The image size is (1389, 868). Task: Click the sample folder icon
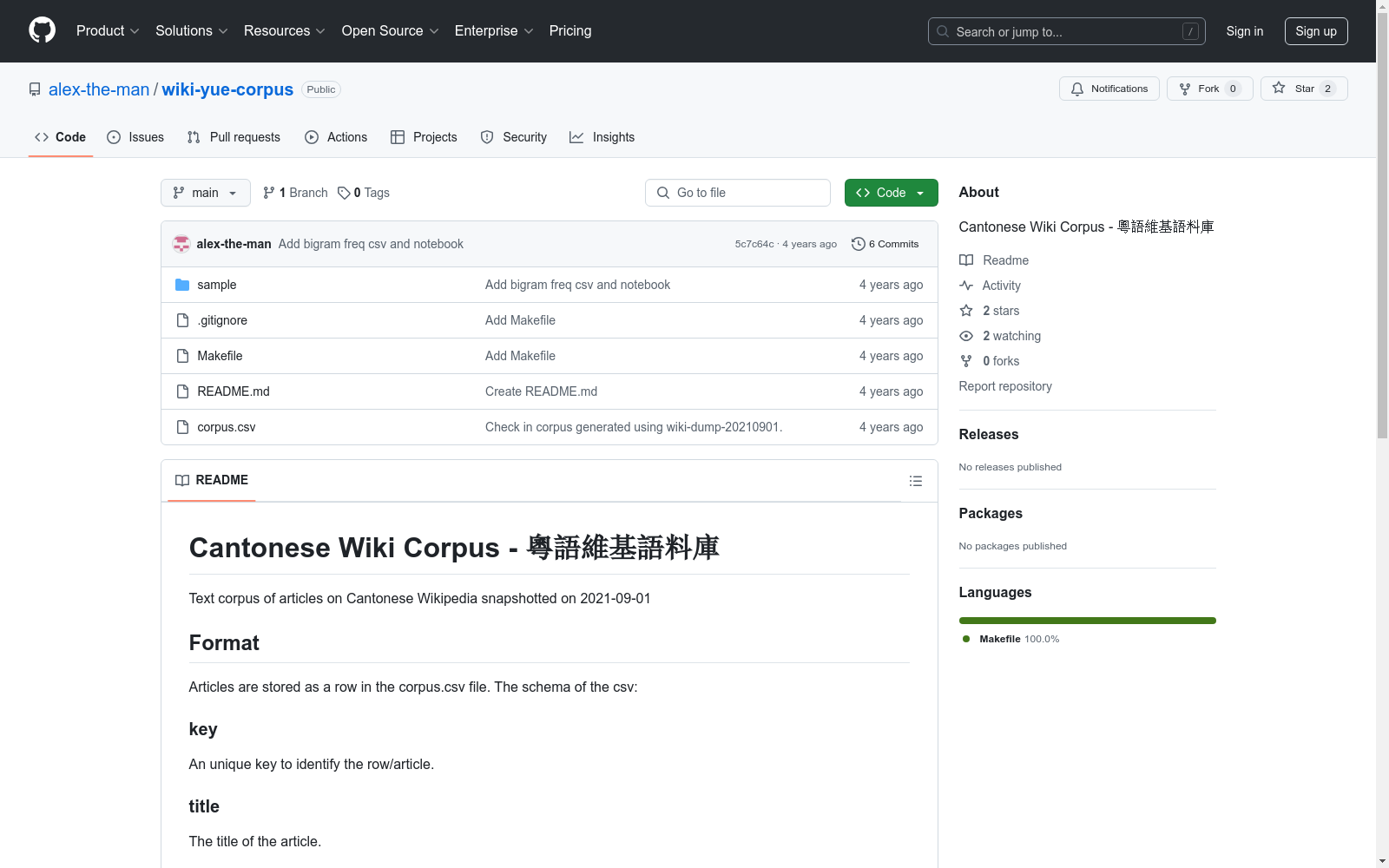coord(182,285)
